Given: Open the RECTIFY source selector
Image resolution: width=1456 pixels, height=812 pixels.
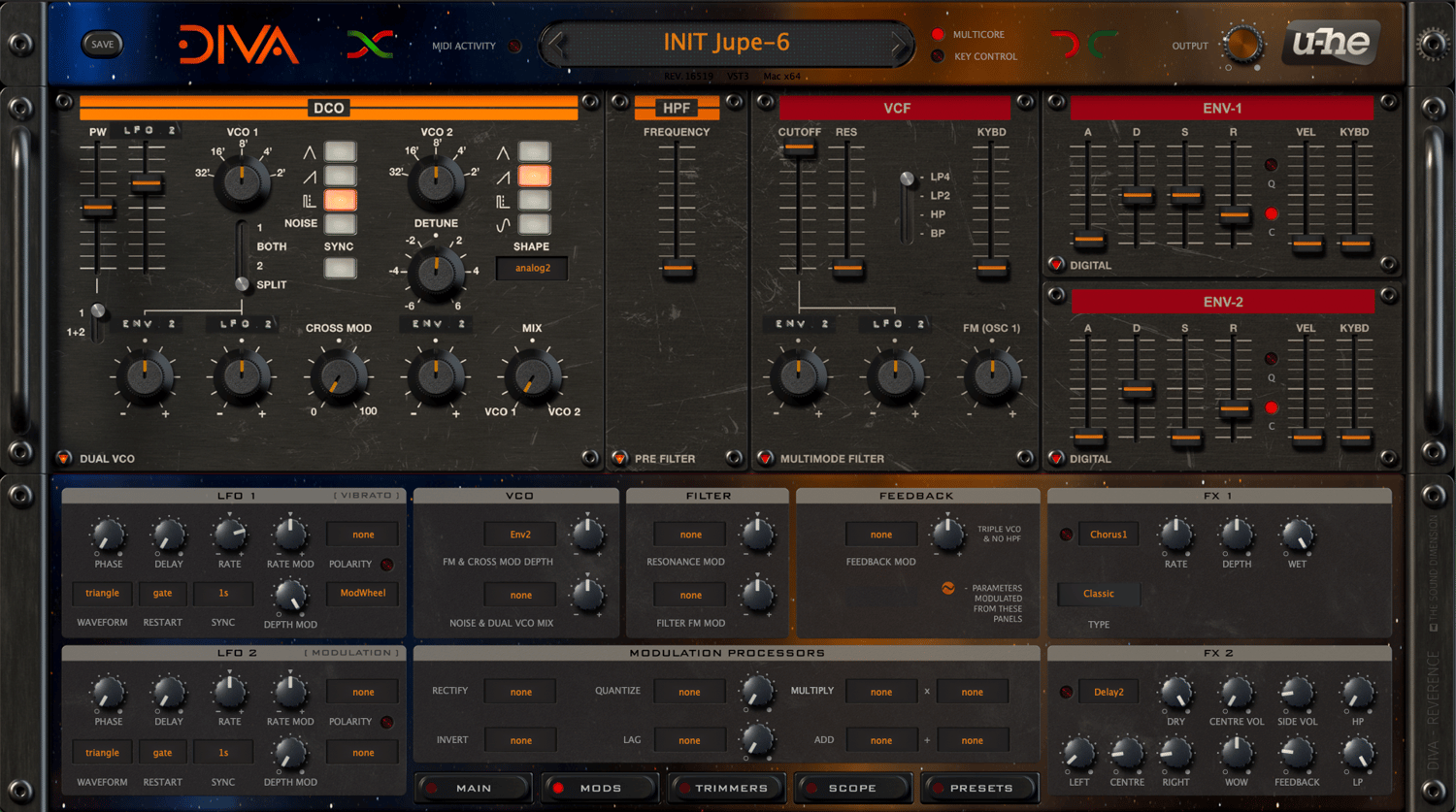Looking at the screenshot, I should pos(520,692).
